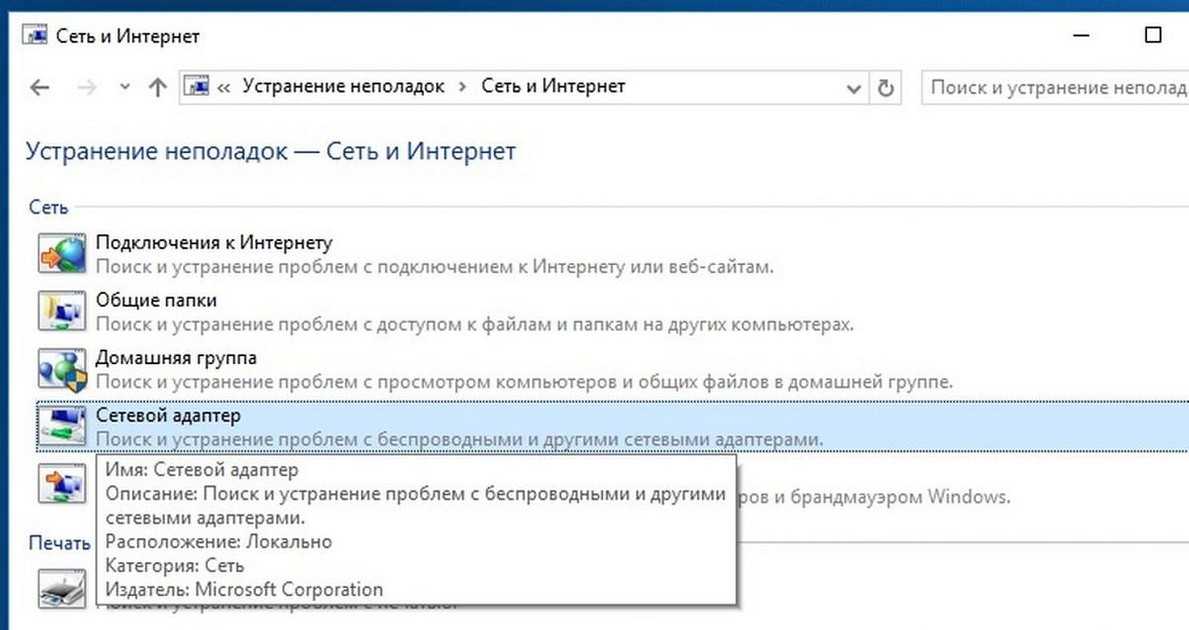Click the Internet connections globe icon
The height and width of the screenshot is (630, 1189).
point(62,253)
